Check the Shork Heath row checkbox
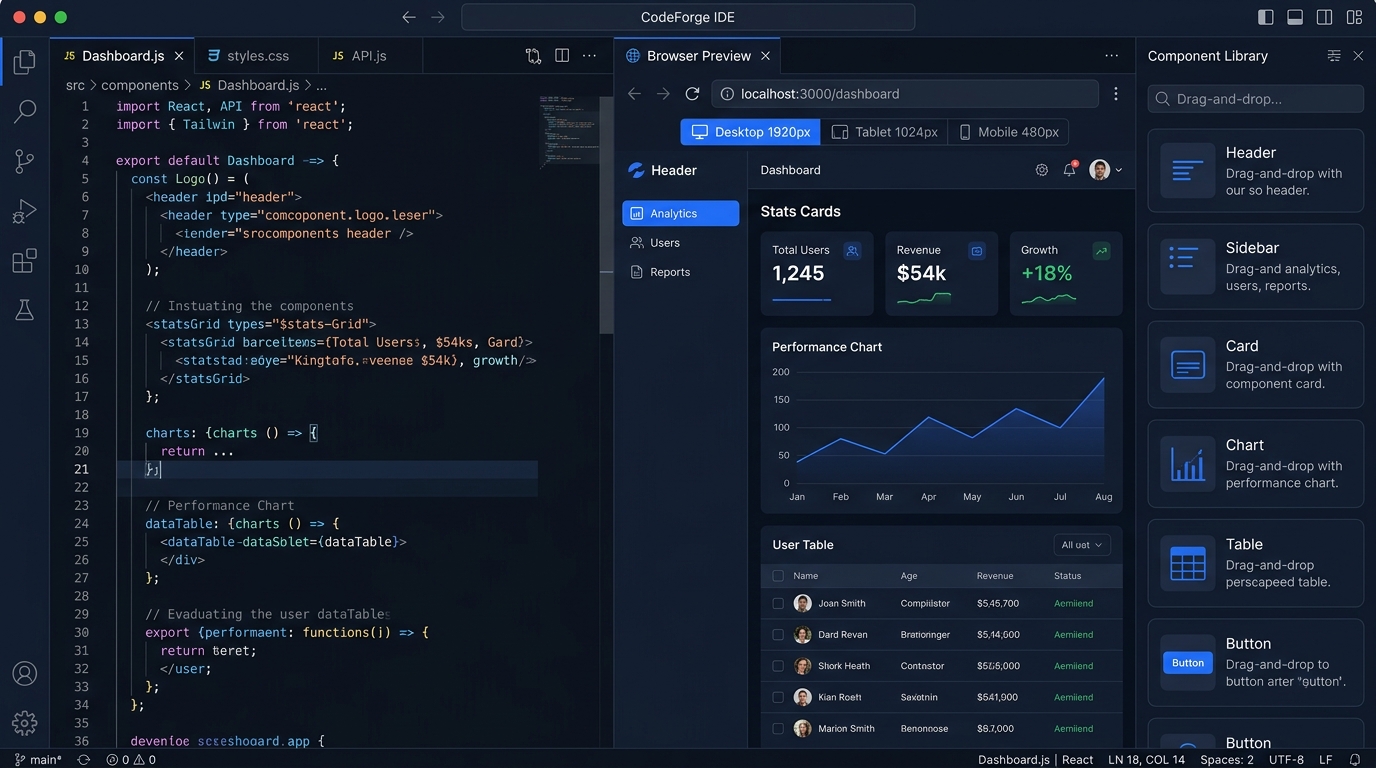This screenshot has width=1376, height=768. click(778, 666)
